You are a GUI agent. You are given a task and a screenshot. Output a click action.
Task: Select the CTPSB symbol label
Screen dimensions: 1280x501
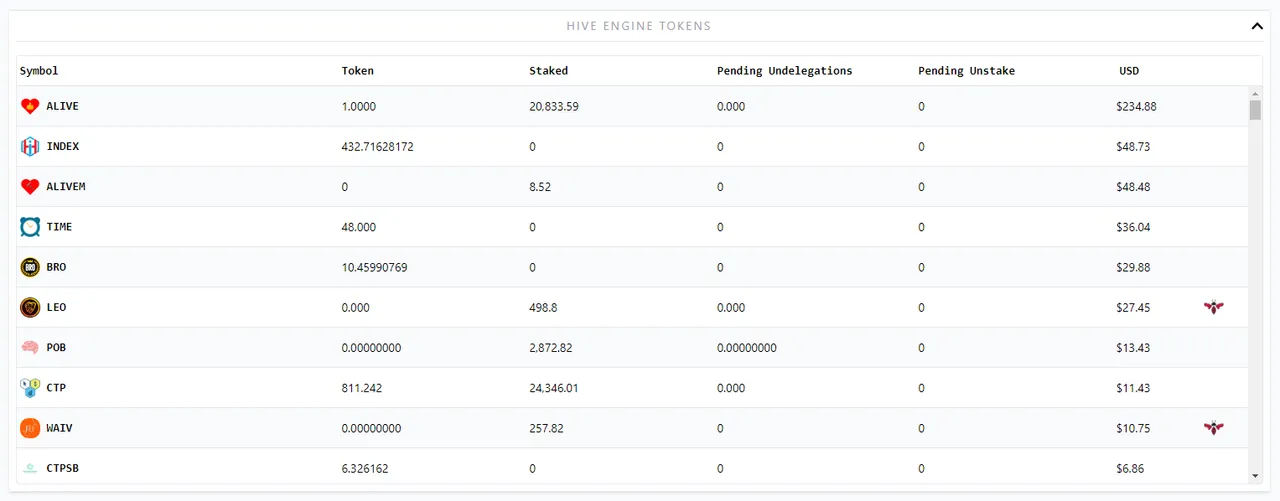63,468
